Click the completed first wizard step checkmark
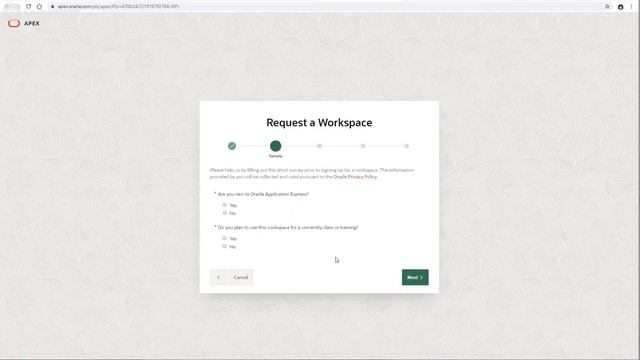The height and width of the screenshot is (360, 640). (232, 146)
